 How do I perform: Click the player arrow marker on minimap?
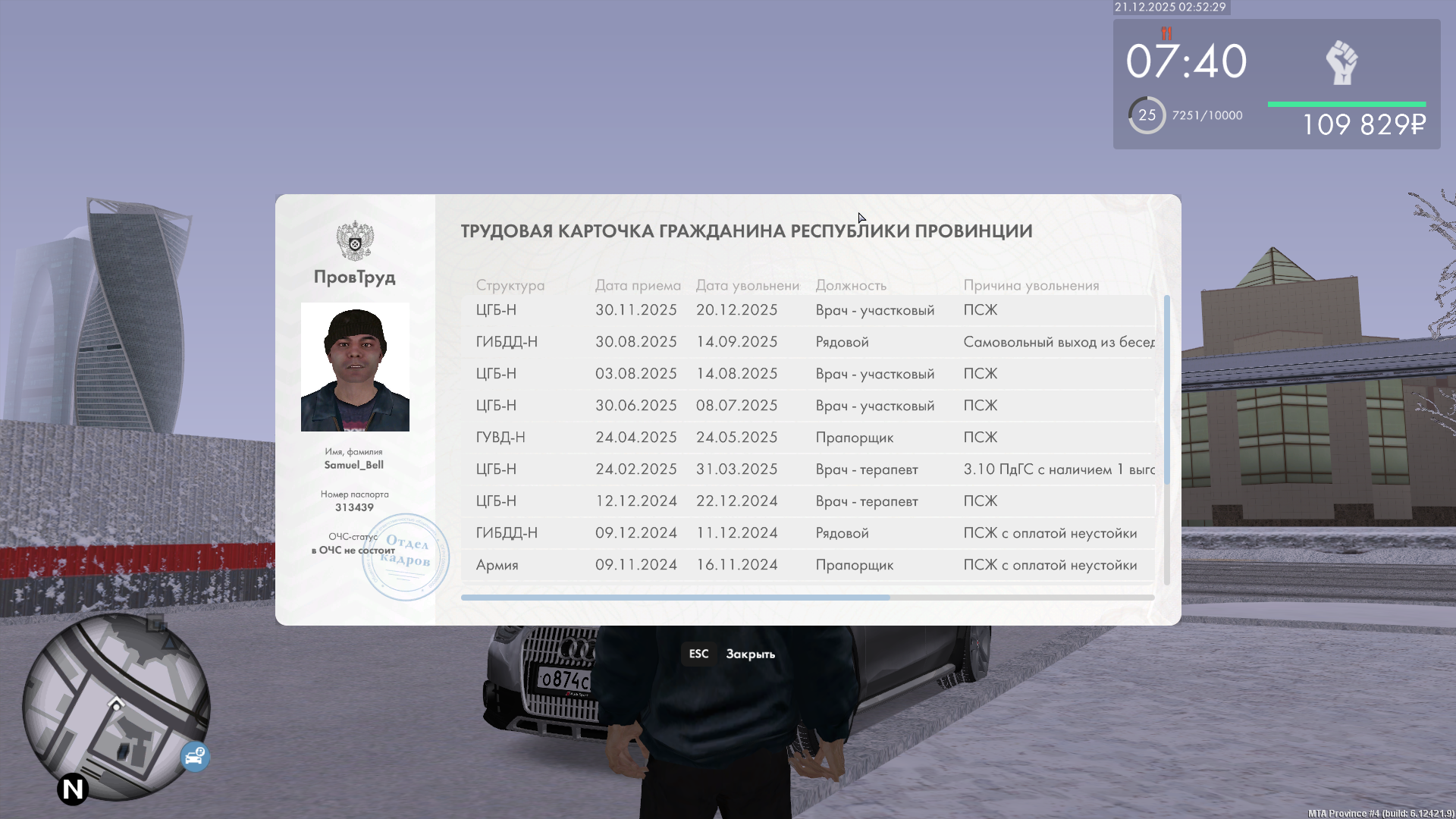(116, 703)
